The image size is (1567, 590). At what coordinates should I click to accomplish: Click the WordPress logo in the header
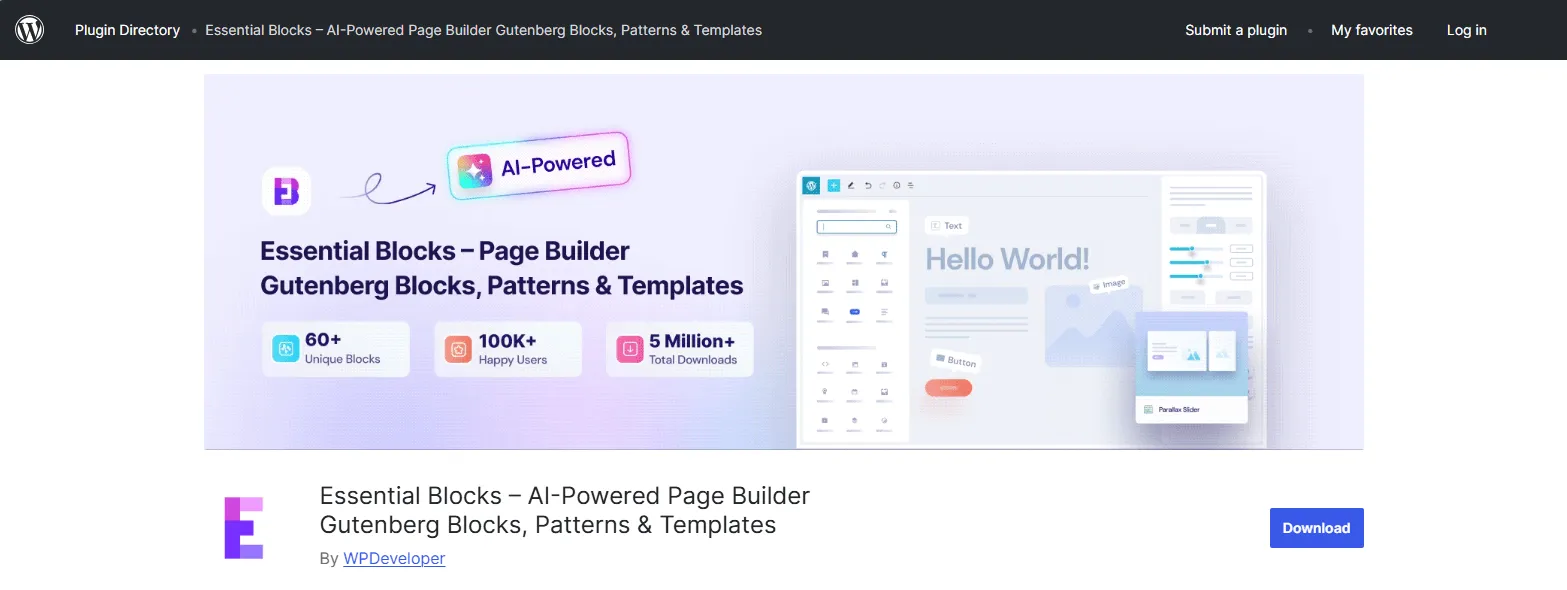[x=30, y=30]
